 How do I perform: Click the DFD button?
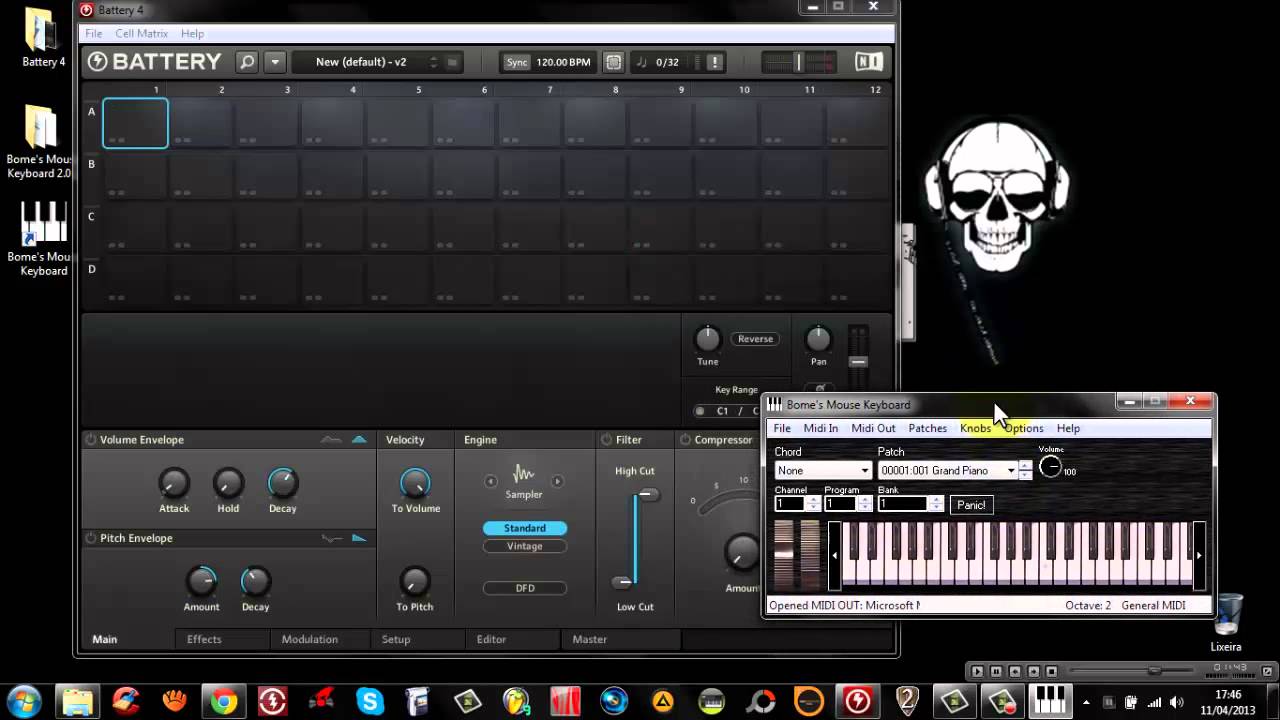coord(525,588)
